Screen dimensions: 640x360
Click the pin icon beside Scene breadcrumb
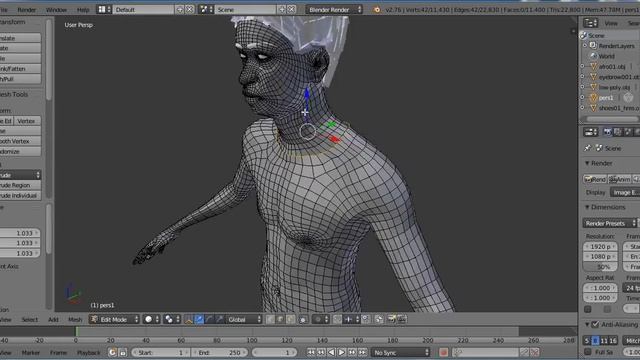tap(587, 148)
